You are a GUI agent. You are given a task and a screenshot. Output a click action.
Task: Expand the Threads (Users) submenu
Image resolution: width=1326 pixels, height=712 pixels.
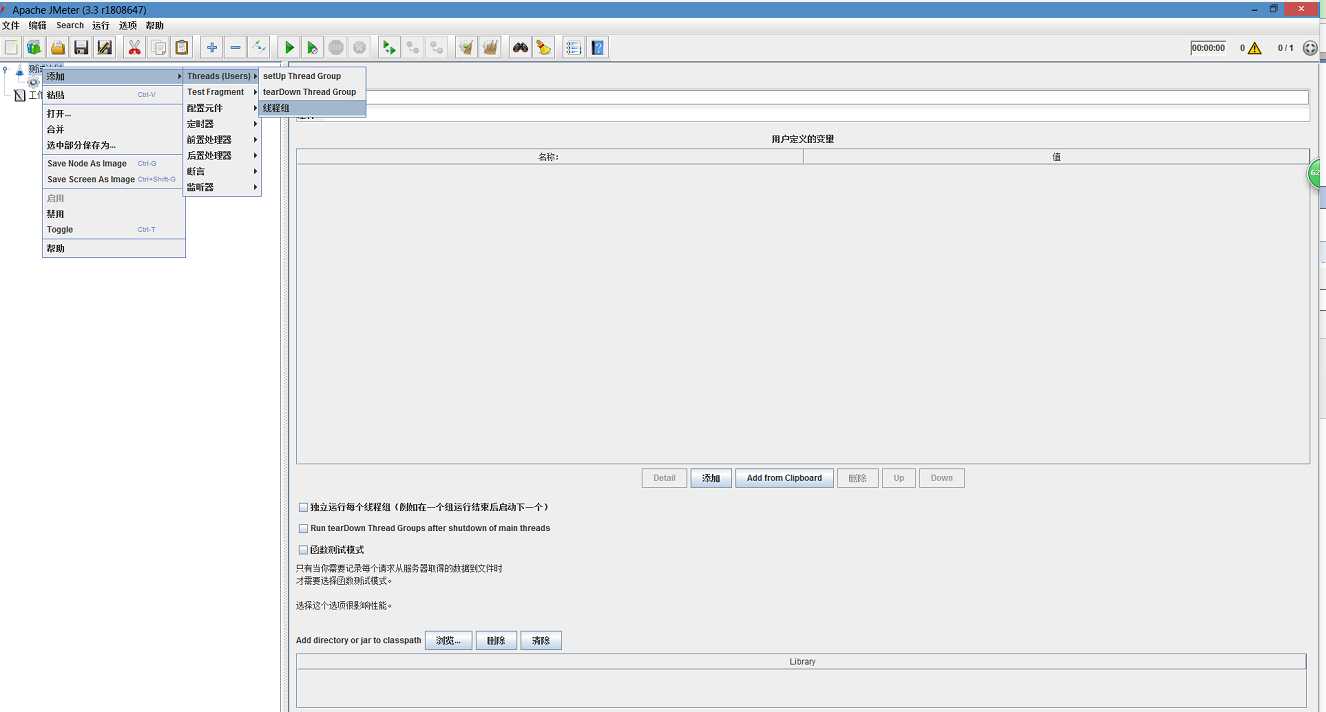pos(222,76)
